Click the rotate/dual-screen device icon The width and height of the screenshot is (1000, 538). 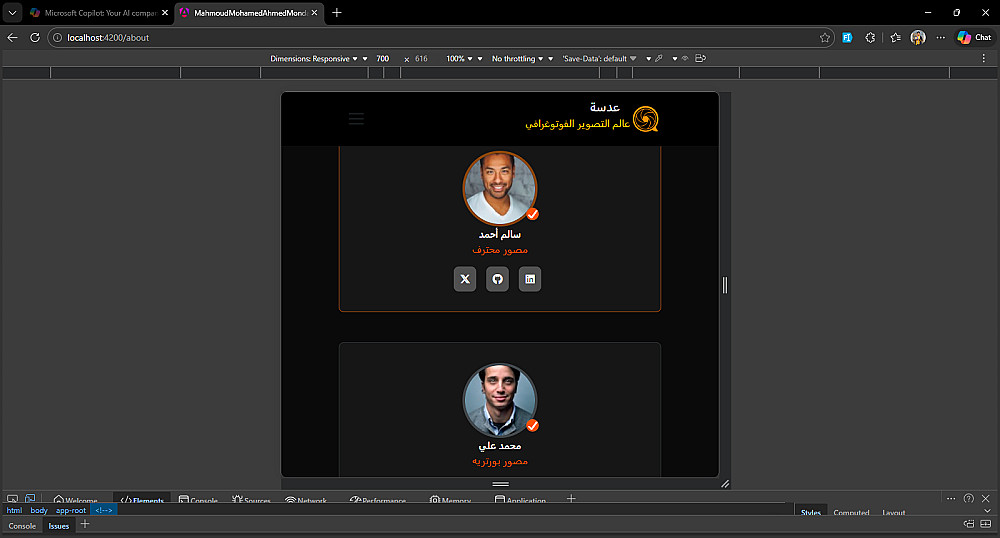point(700,59)
